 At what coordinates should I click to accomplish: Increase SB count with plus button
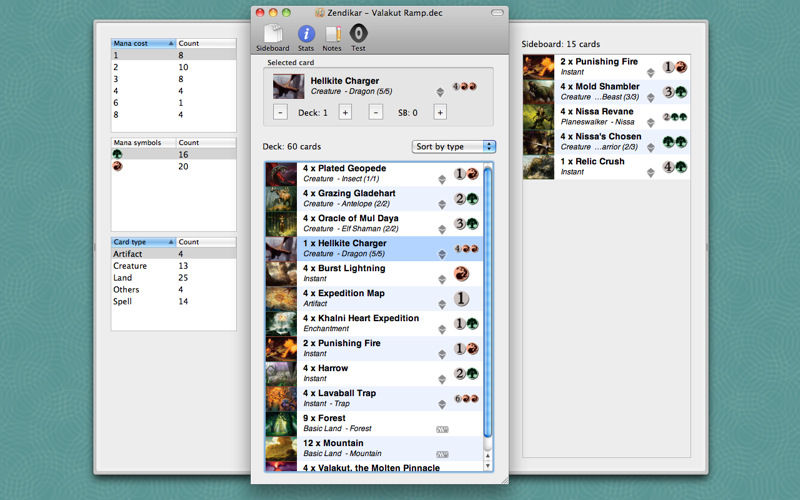tap(440, 112)
